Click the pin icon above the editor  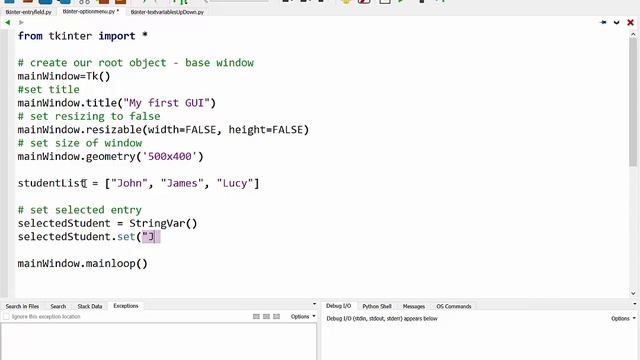point(603,22)
